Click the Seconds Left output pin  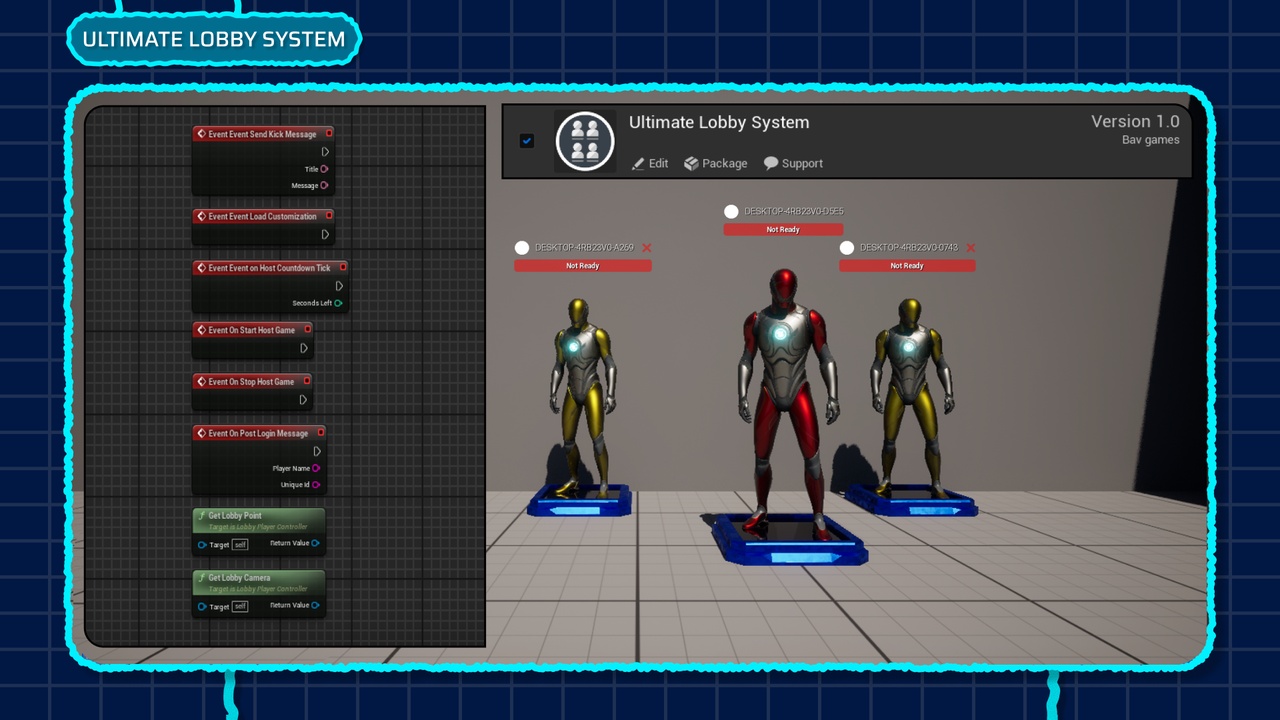pyautogui.click(x=338, y=303)
